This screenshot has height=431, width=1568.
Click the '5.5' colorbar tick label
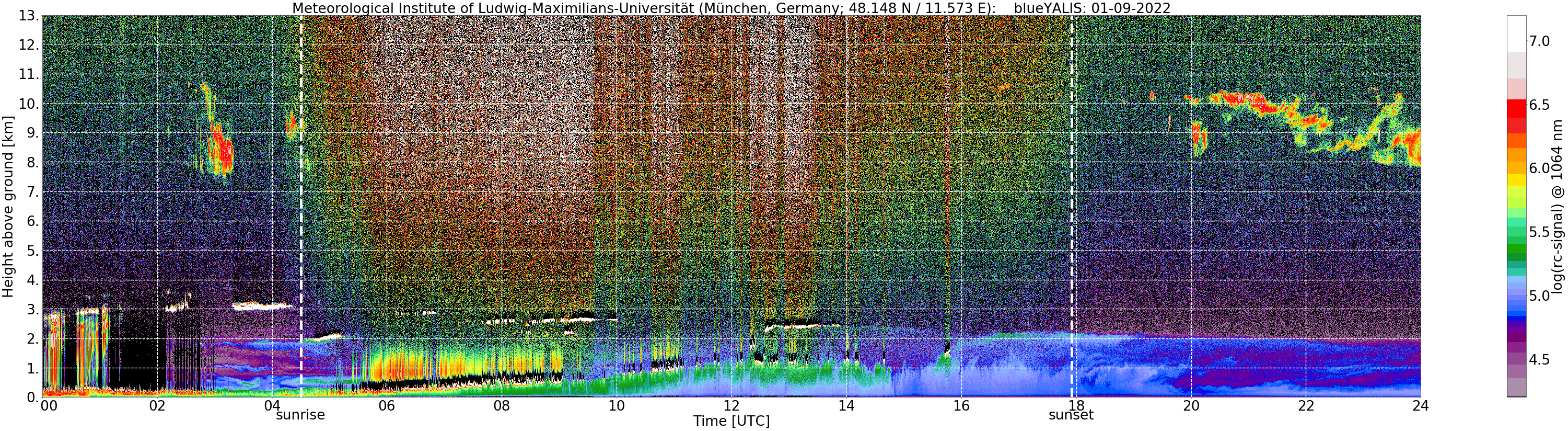(1539, 232)
